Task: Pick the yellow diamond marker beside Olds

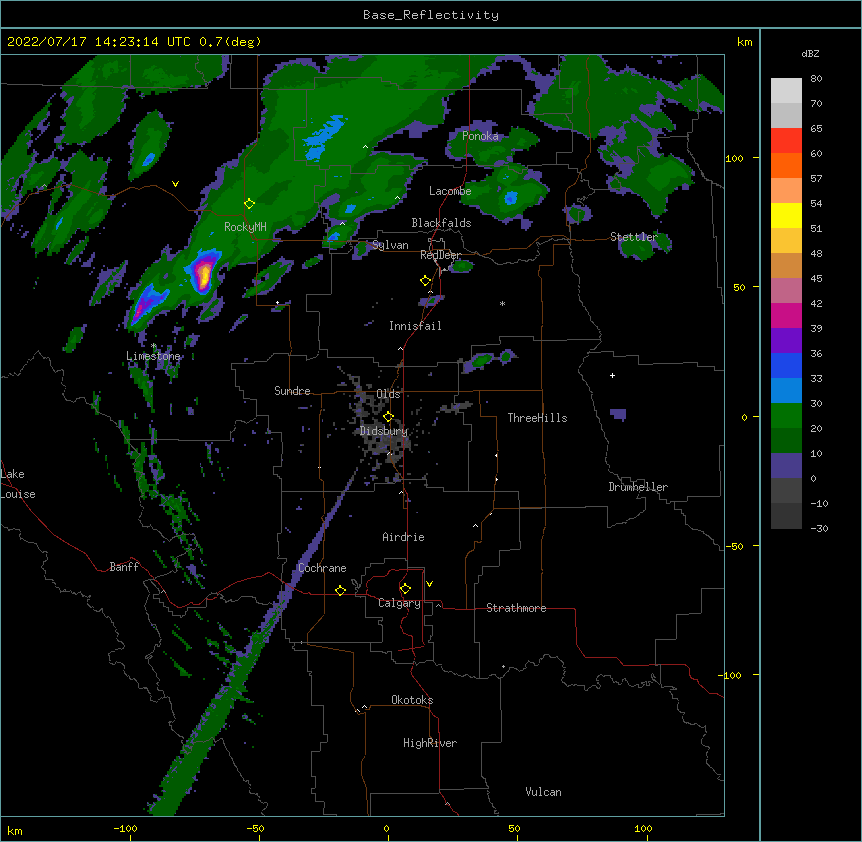Action: coord(388,417)
